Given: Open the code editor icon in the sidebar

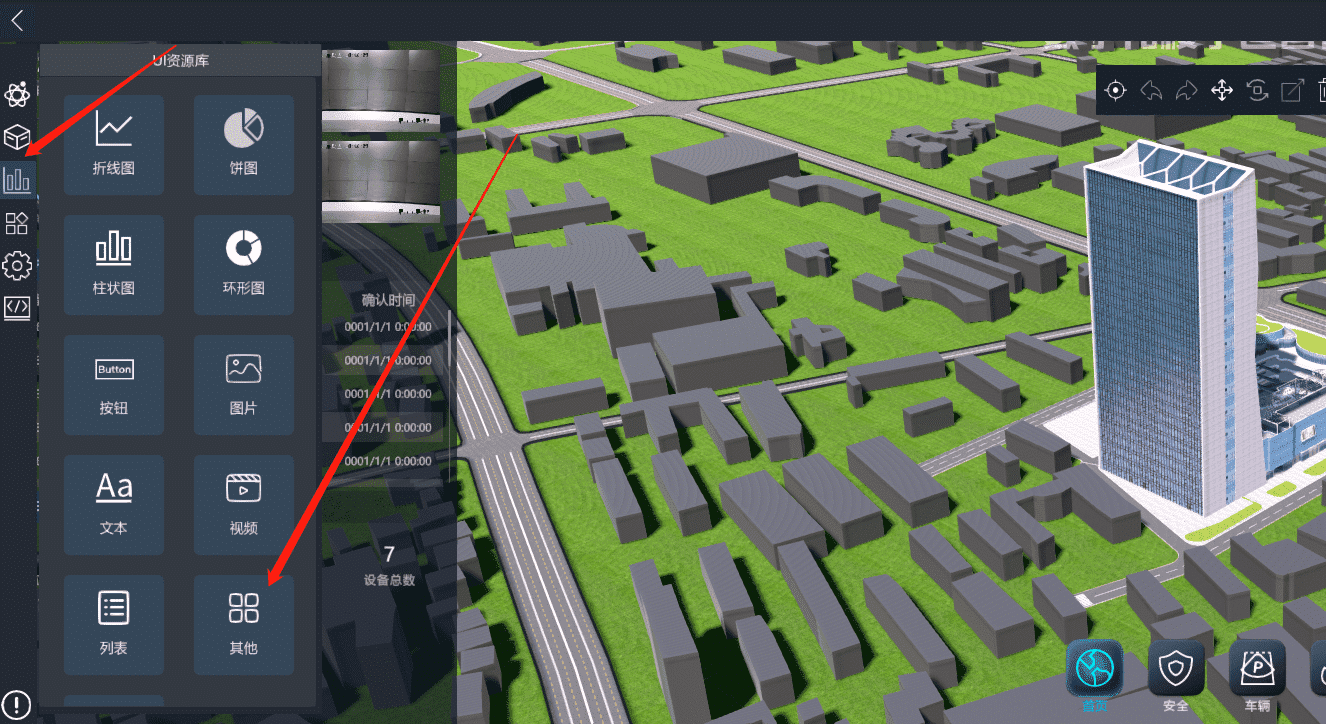Looking at the screenshot, I should tap(17, 308).
